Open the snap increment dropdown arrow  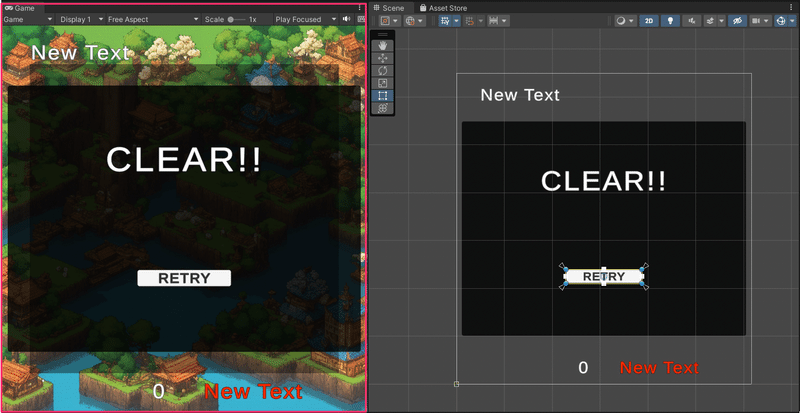tap(504, 21)
